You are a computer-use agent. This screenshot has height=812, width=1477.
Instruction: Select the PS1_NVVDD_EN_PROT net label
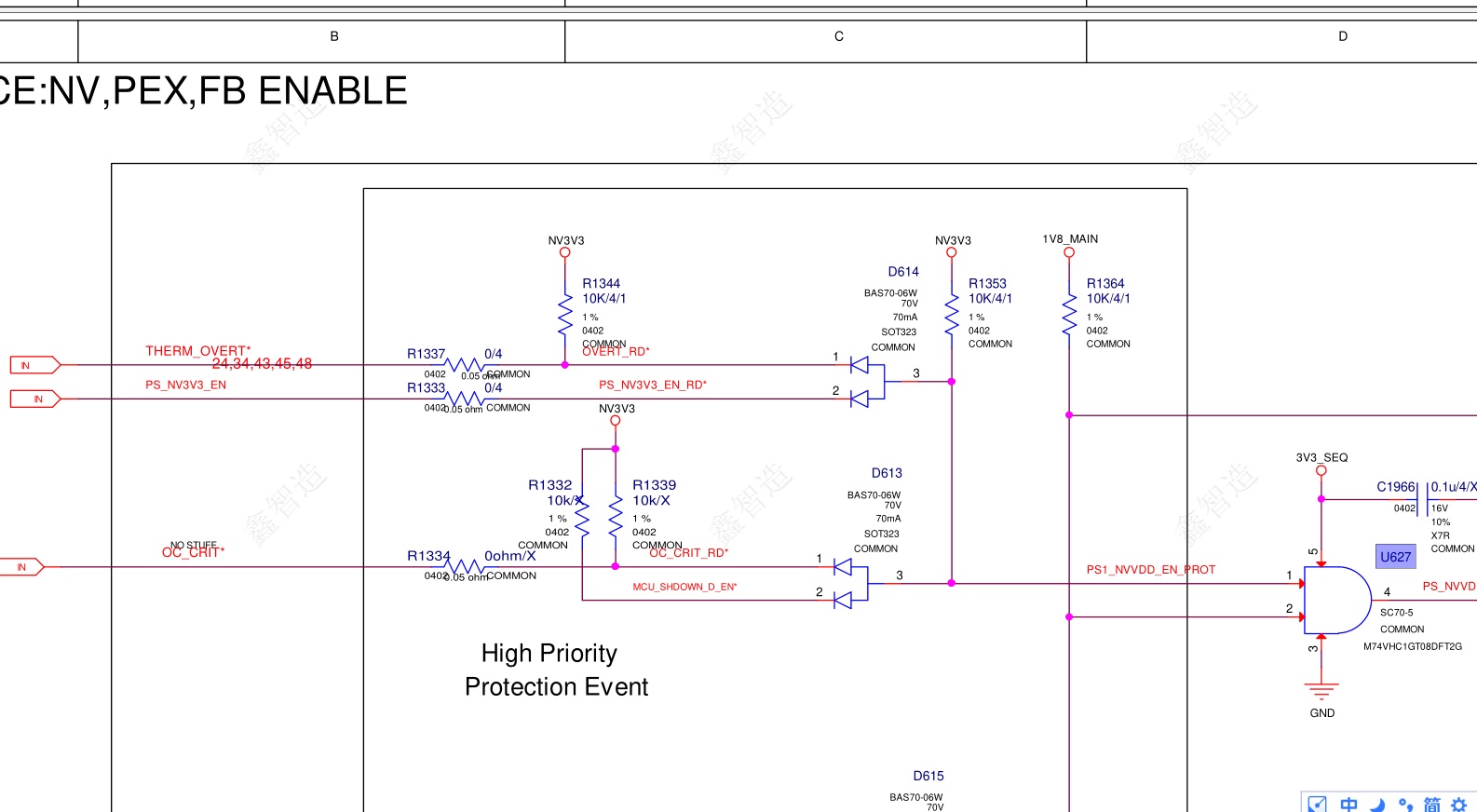click(1150, 570)
